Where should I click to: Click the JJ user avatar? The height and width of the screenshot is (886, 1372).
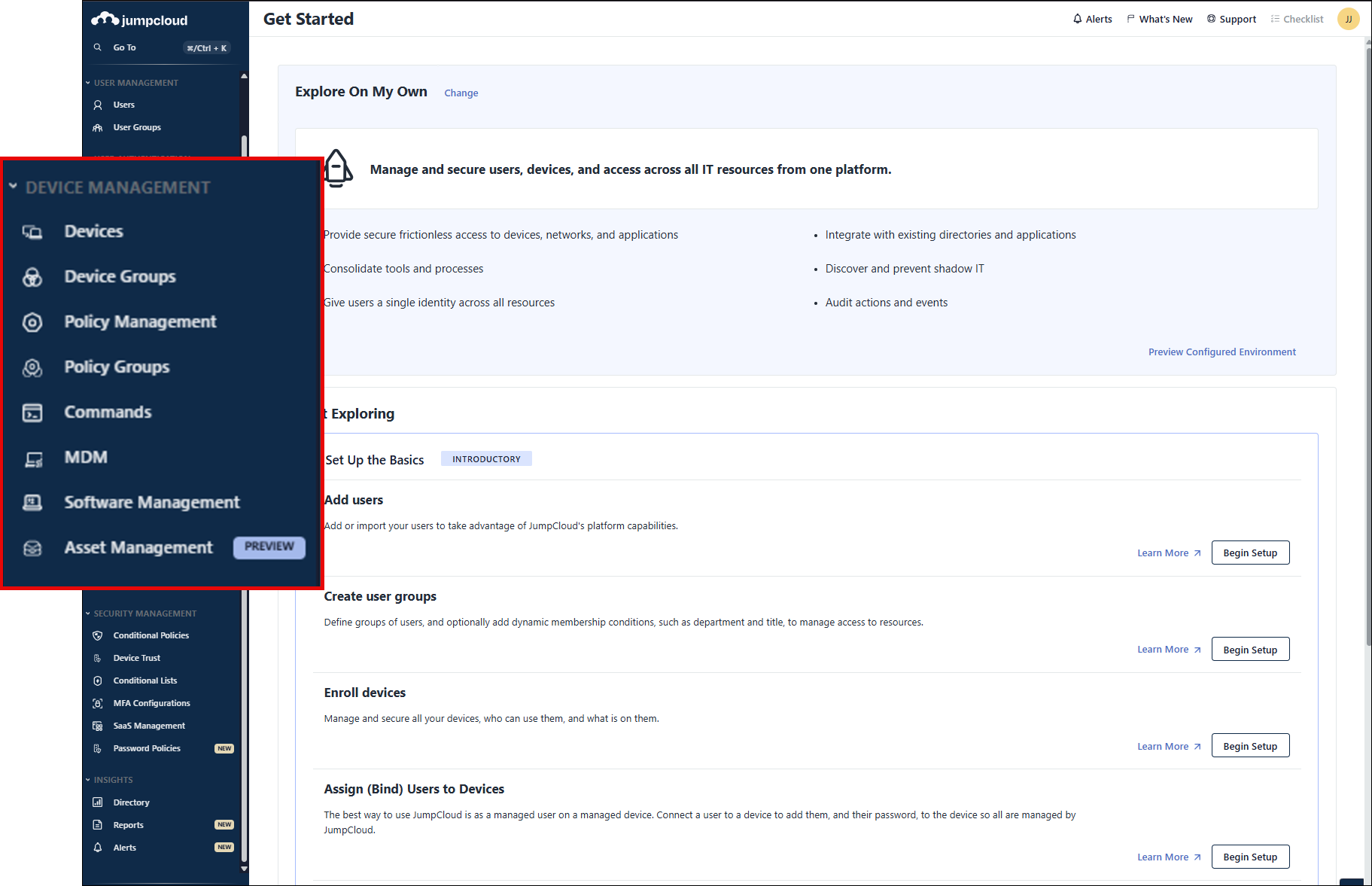1348,19
